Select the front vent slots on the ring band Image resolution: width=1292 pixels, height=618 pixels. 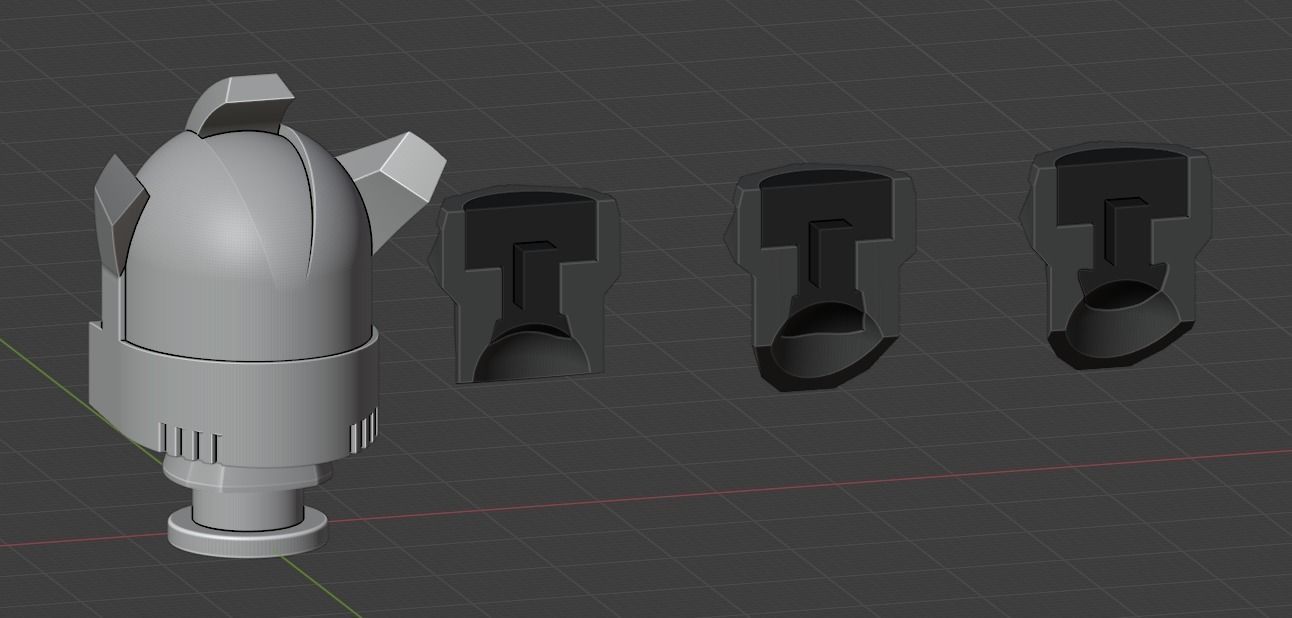coord(188,443)
